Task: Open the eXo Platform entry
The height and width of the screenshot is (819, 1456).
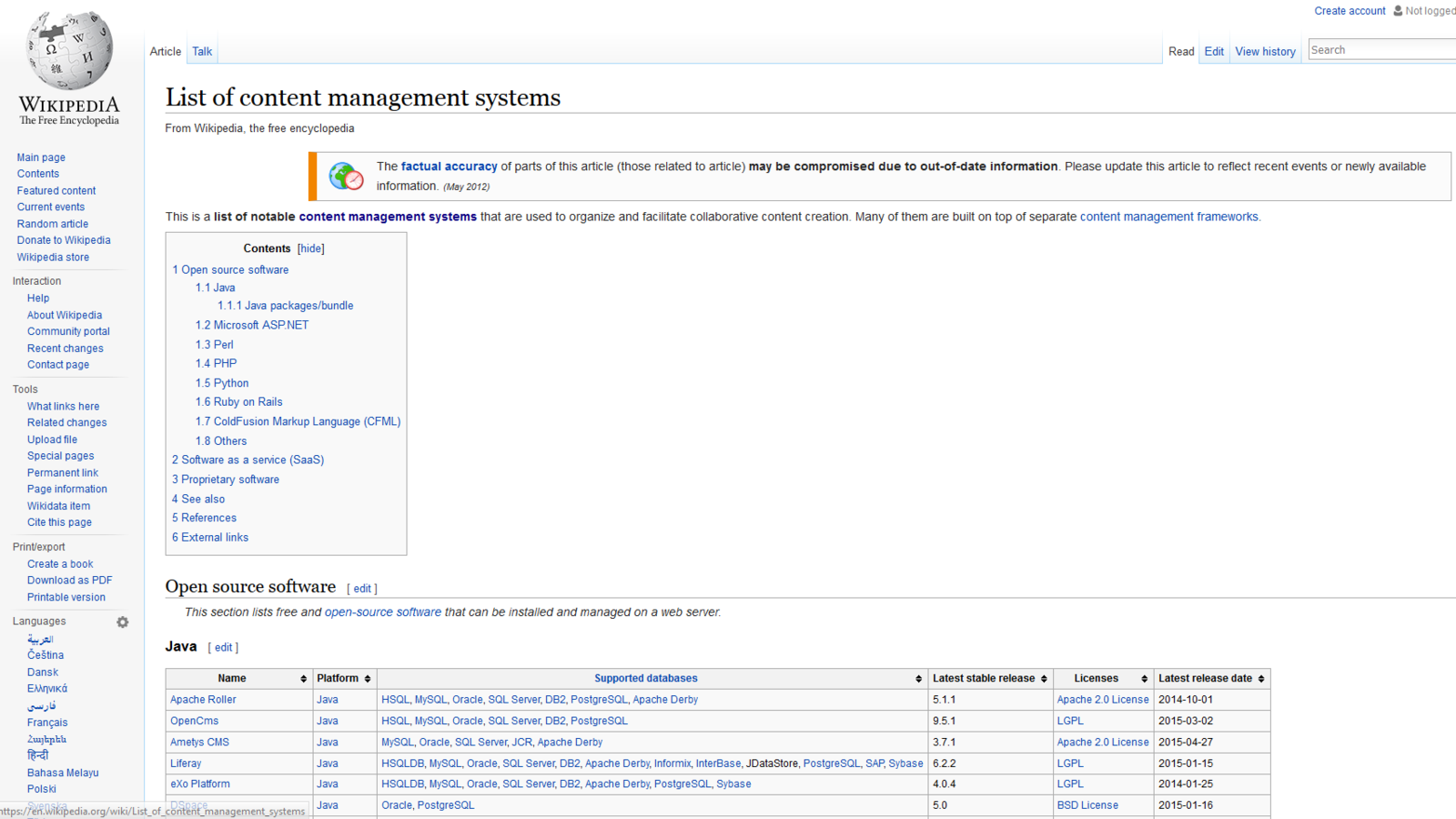Action: (200, 784)
